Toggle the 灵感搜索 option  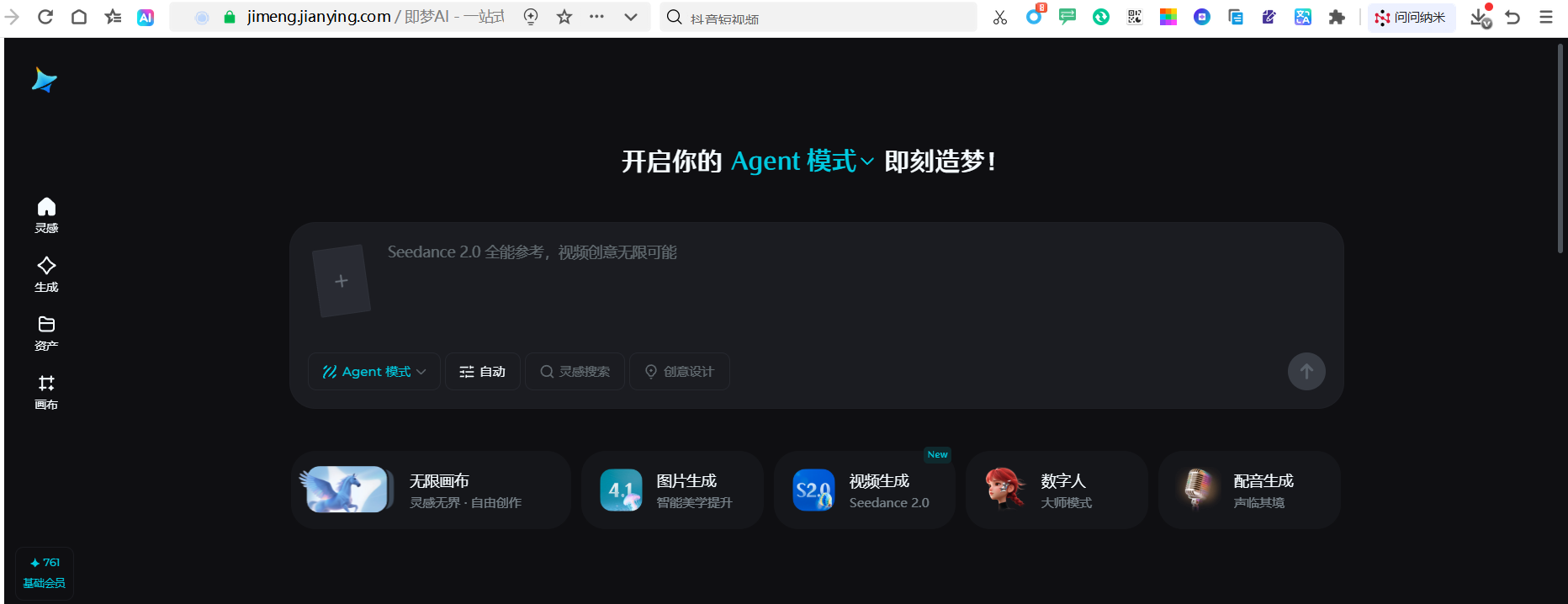575,372
